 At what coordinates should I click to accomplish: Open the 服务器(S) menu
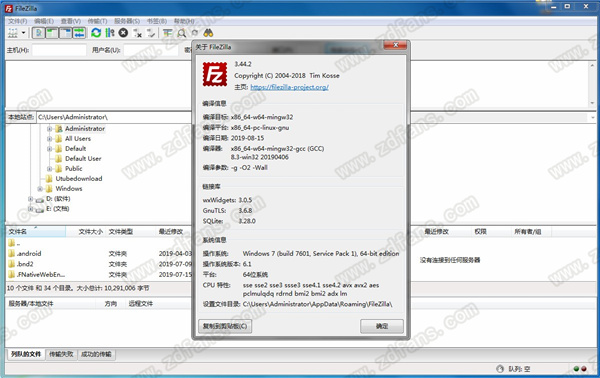point(127,21)
